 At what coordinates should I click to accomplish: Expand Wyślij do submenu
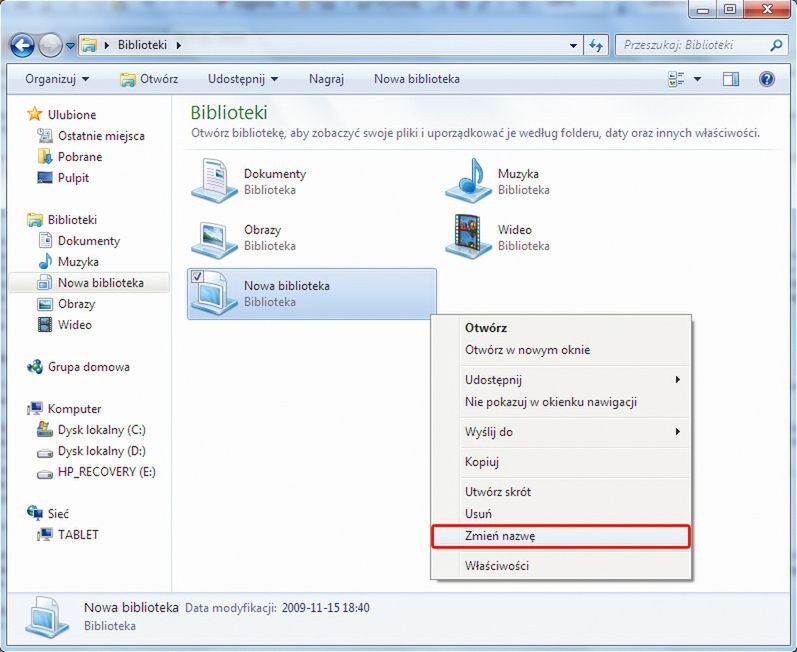click(x=561, y=432)
